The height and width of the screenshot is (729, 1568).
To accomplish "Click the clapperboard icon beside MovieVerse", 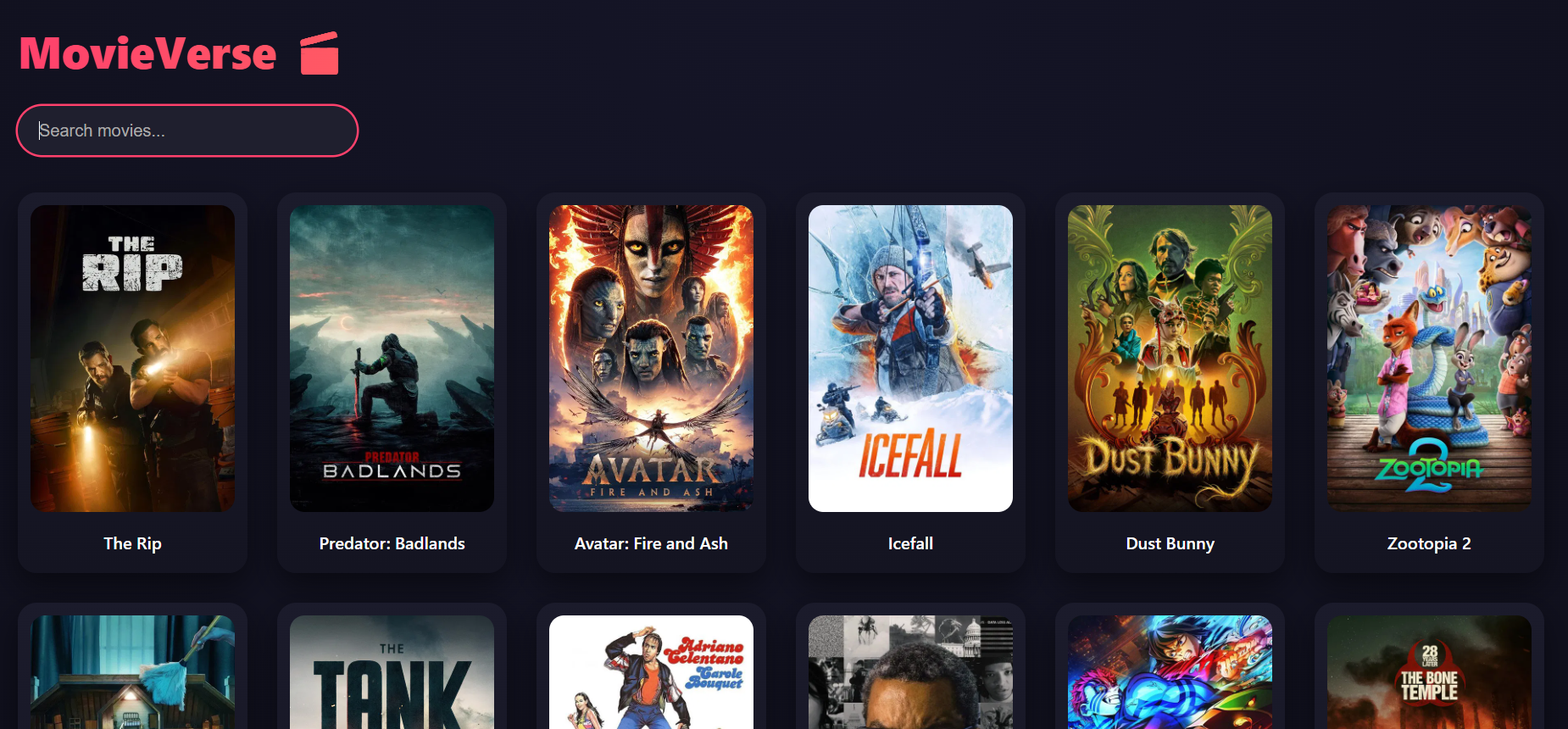I will click(x=320, y=53).
